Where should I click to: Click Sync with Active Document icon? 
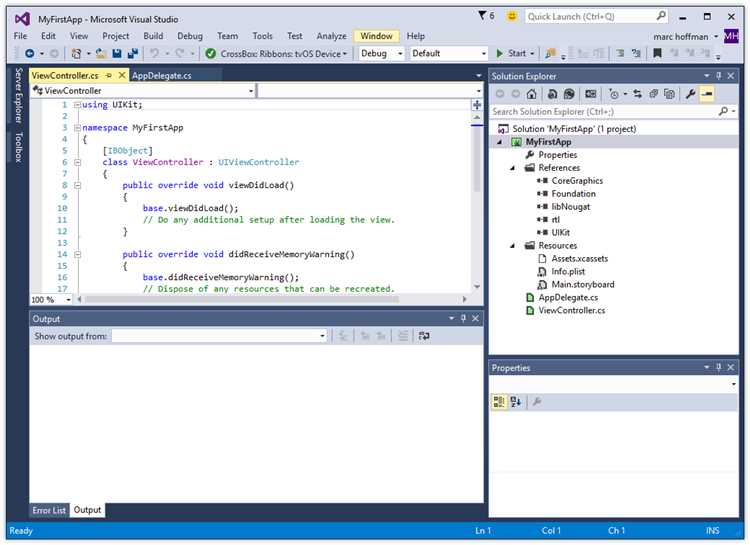637,94
